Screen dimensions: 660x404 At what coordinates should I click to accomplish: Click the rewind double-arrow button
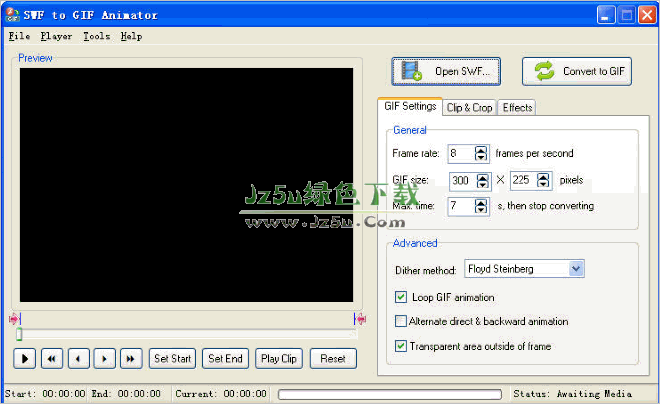pos(52,359)
